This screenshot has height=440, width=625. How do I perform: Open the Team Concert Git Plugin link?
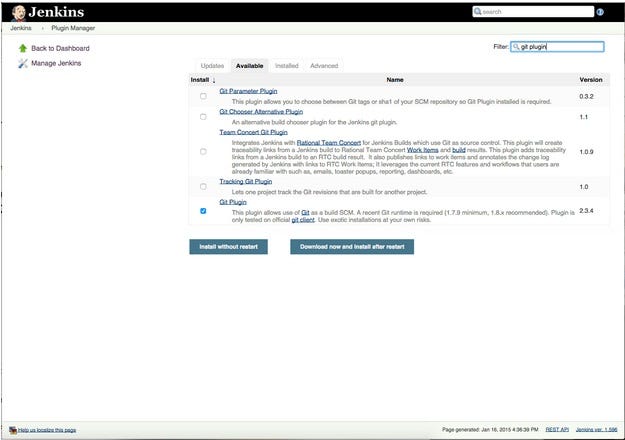click(x=254, y=132)
